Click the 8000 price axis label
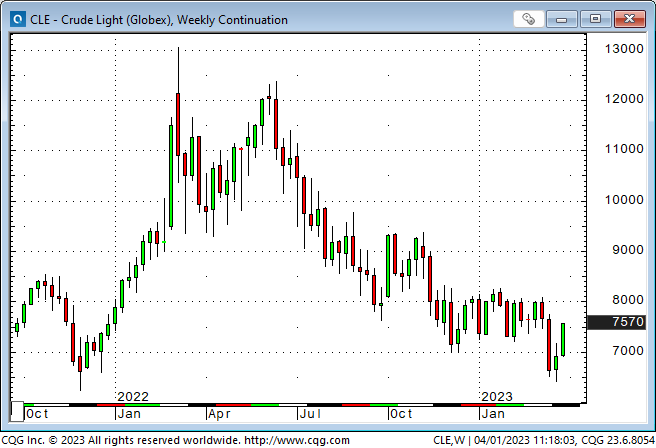This screenshot has width=656, height=448. (x=628, y=300)
